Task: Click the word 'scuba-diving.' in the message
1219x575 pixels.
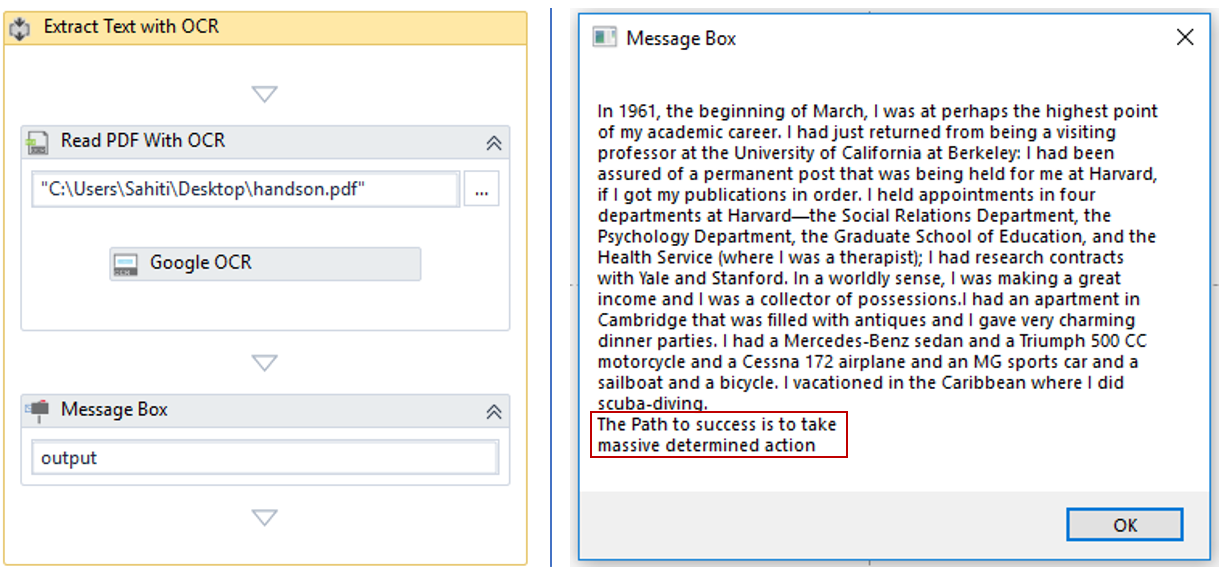Action: pyautogui.click(x=653, y=404)
